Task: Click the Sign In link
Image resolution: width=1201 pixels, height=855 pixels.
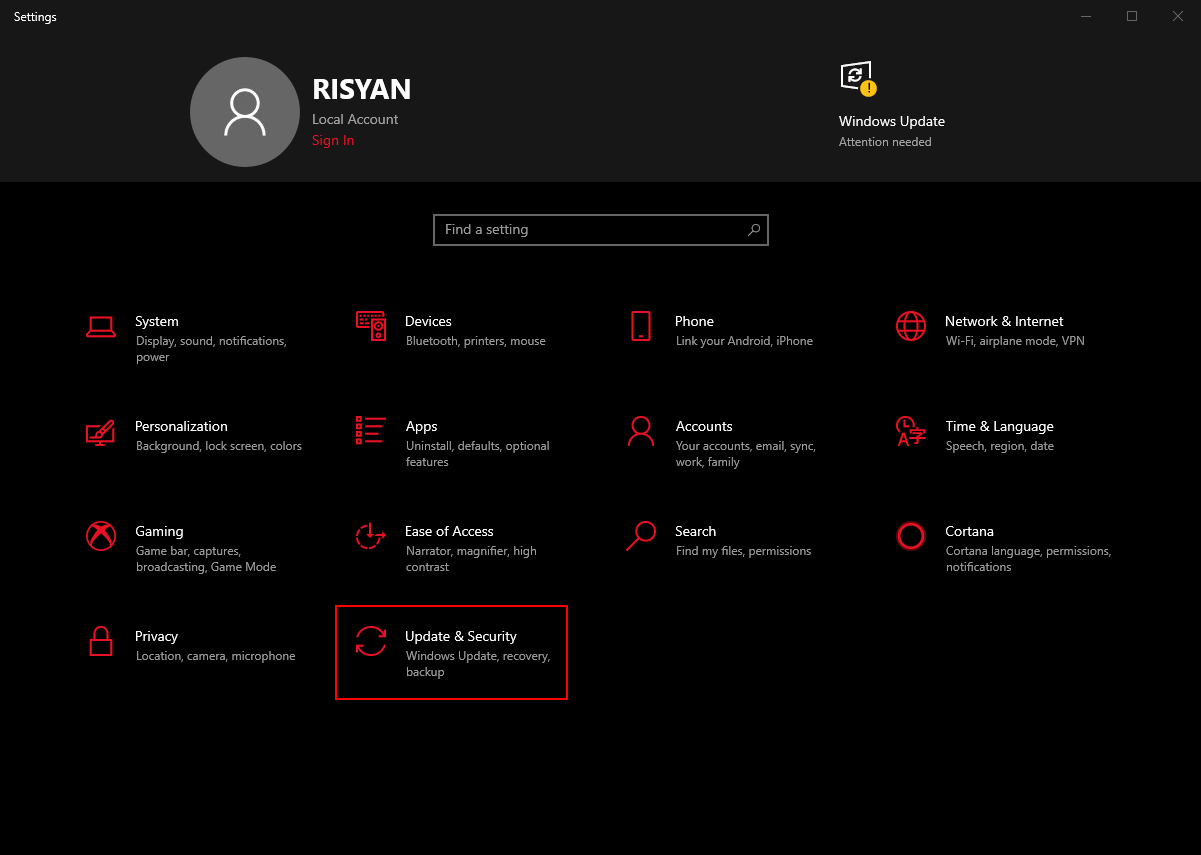Action: click(333, 140)
